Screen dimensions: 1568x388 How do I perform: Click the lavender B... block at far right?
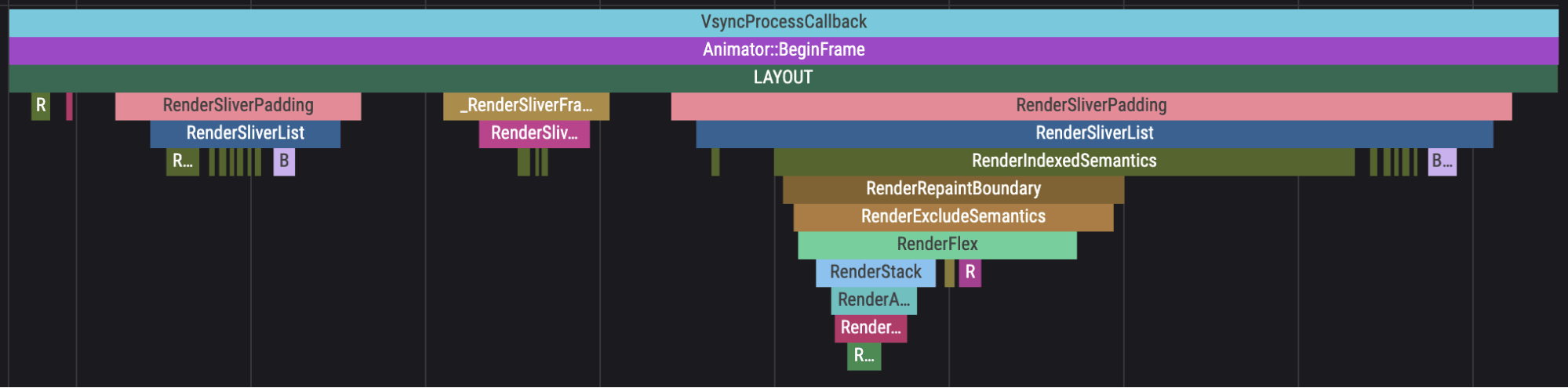[x=1442, y=161]
